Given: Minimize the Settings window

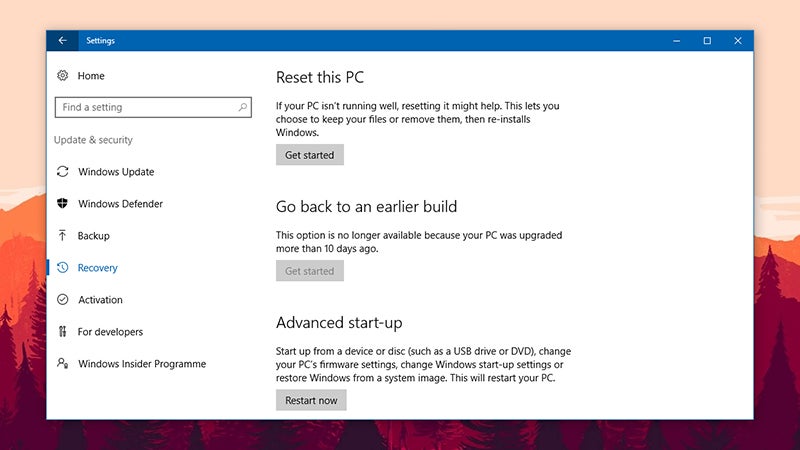Looking at the screenshot, I should (677, 40).
